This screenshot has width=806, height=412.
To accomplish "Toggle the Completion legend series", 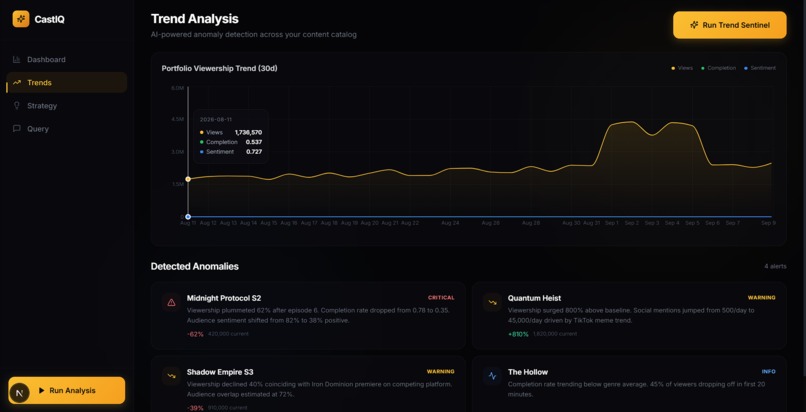I will pos(718,68).
